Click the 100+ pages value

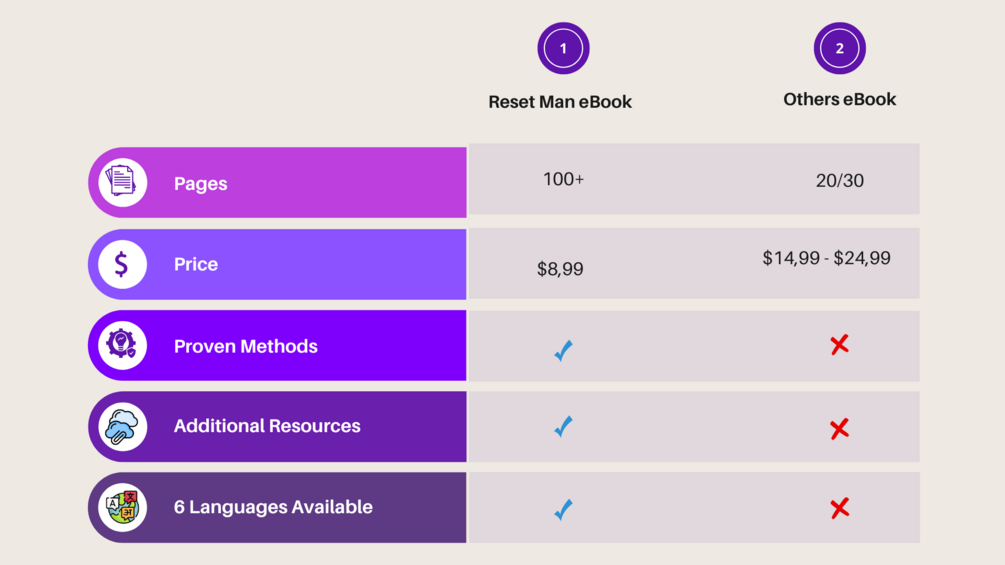pyautogui.click(x=563, y=179)
